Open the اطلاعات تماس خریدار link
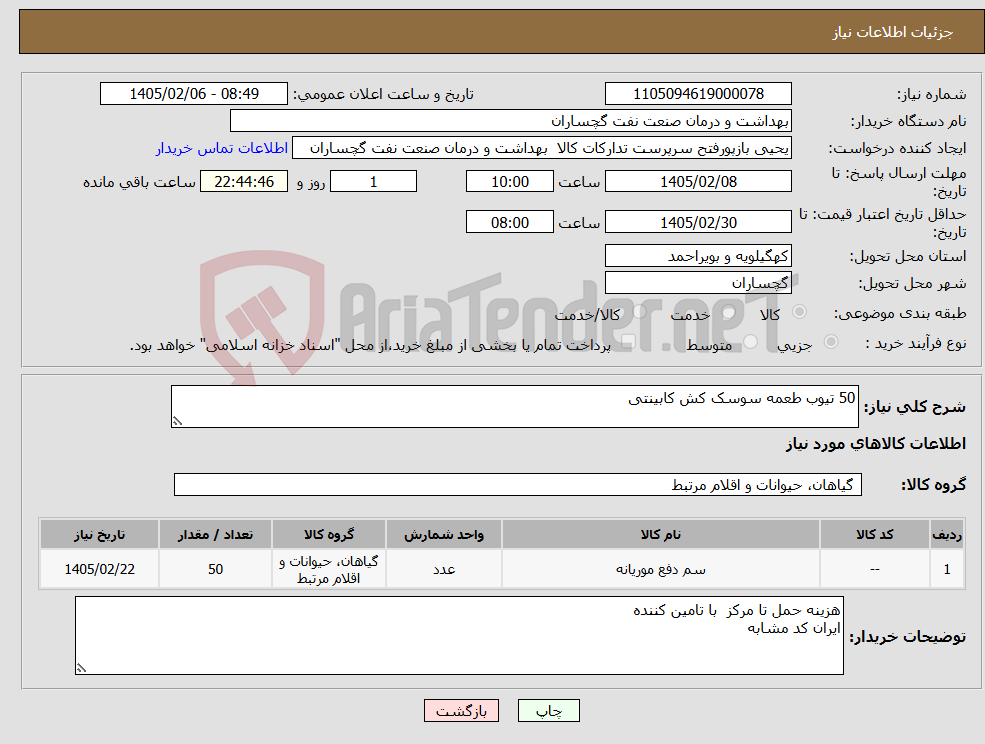Image resolution: width=985 pixels, height=744 pixels. coord(222,148)
